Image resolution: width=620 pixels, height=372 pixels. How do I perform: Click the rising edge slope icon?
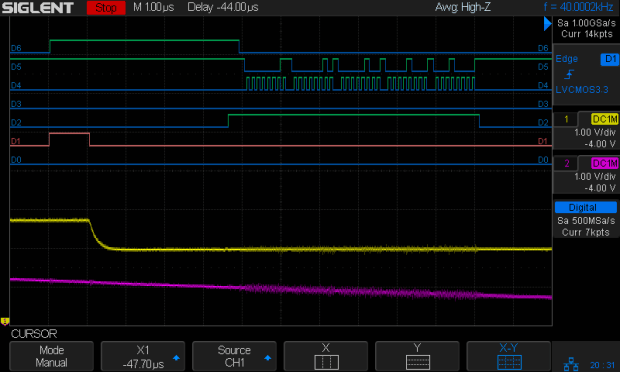569,74
